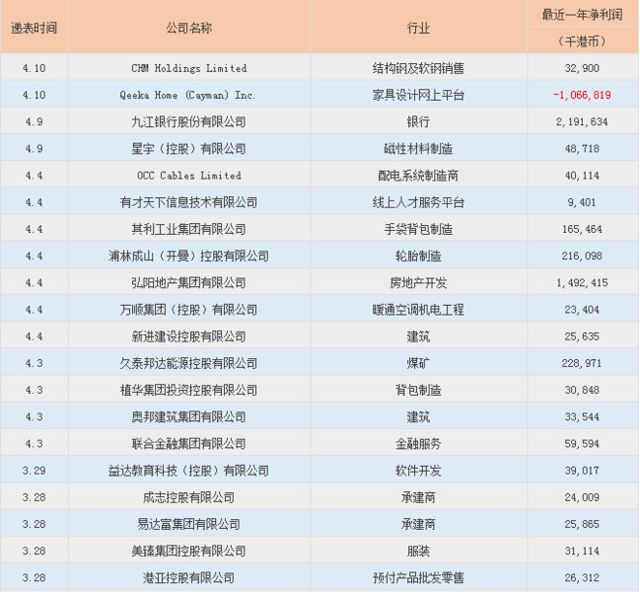This screenshot has width=640, height=592.
Task: Click the 结构钢及软钢销售 industry cell
Action: click(418, 68)
